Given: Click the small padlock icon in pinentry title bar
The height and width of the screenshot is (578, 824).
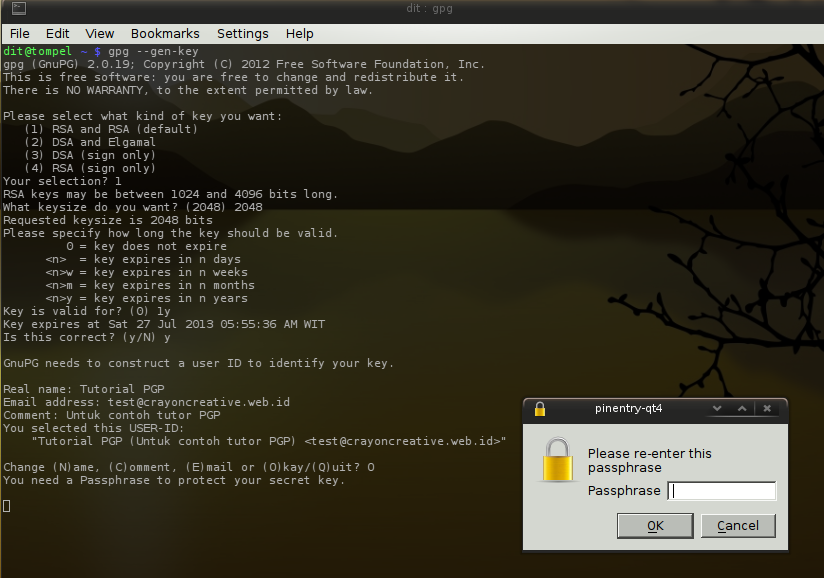Looking at the screenshot, I should [540, 409].
